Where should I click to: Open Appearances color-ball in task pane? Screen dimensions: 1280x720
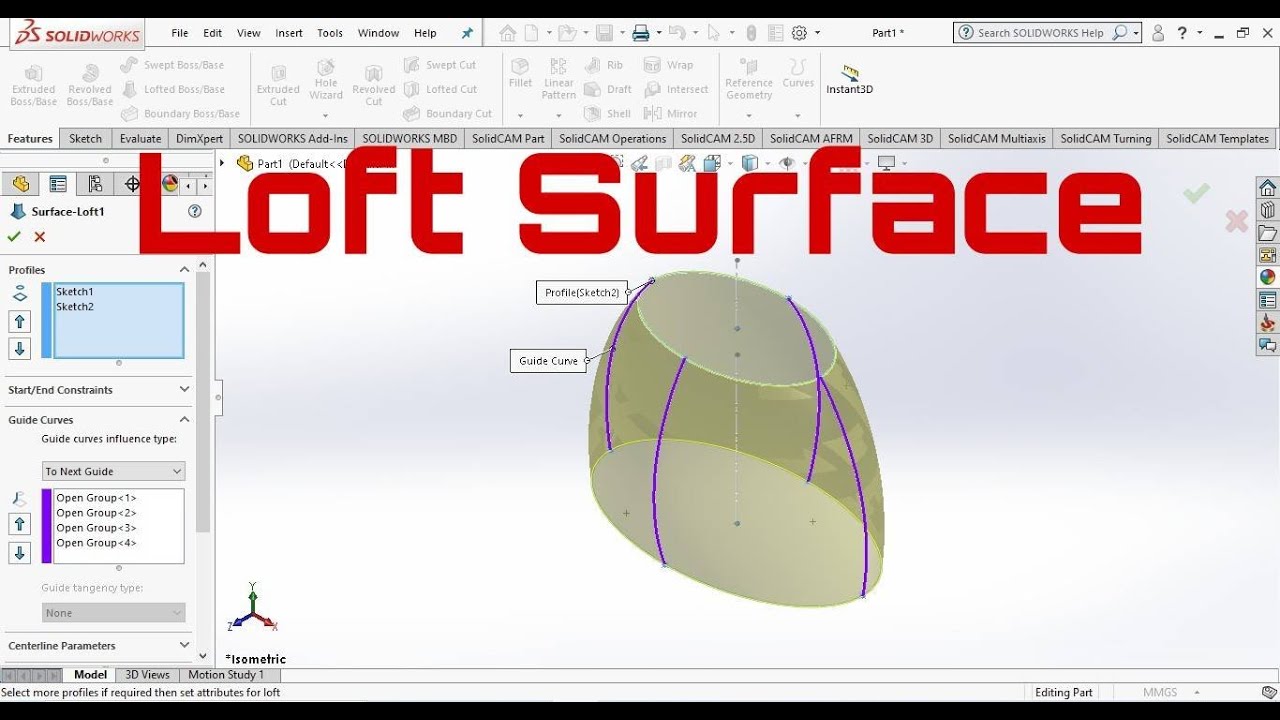click(1267, 277)
